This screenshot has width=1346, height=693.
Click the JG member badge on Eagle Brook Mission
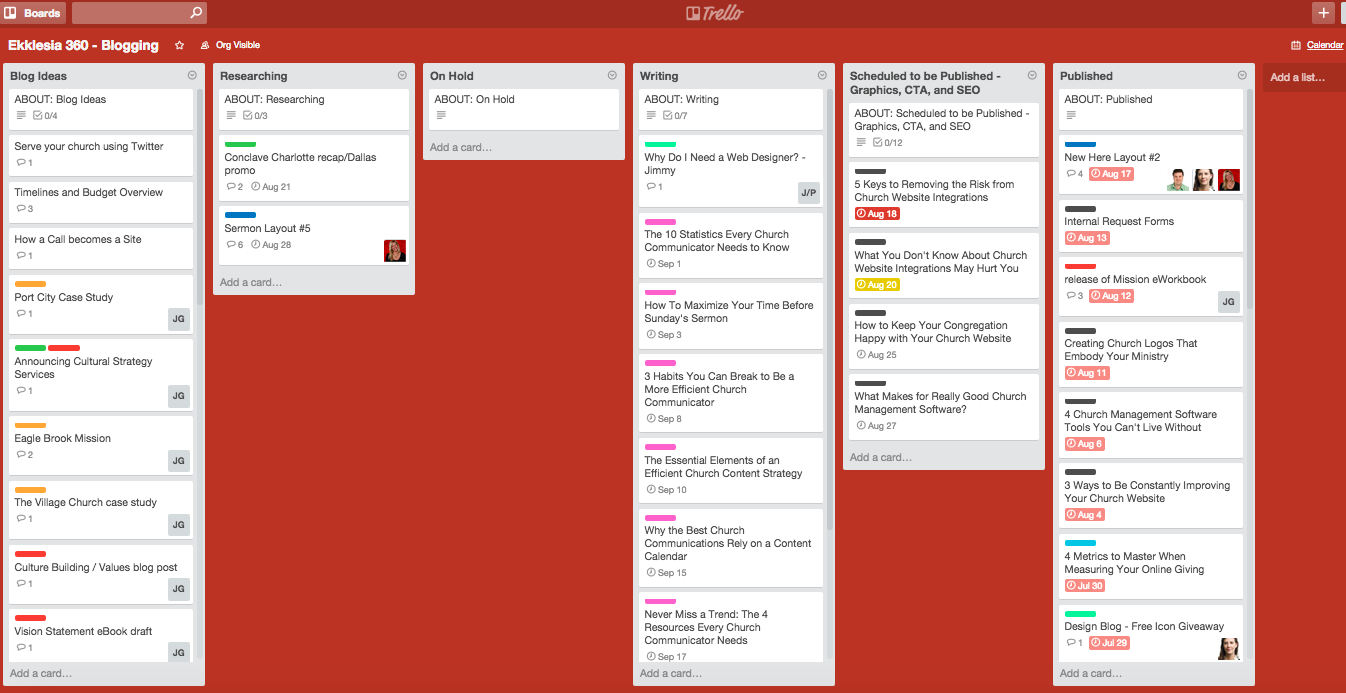pyautogui.click(x=178, y=460)
